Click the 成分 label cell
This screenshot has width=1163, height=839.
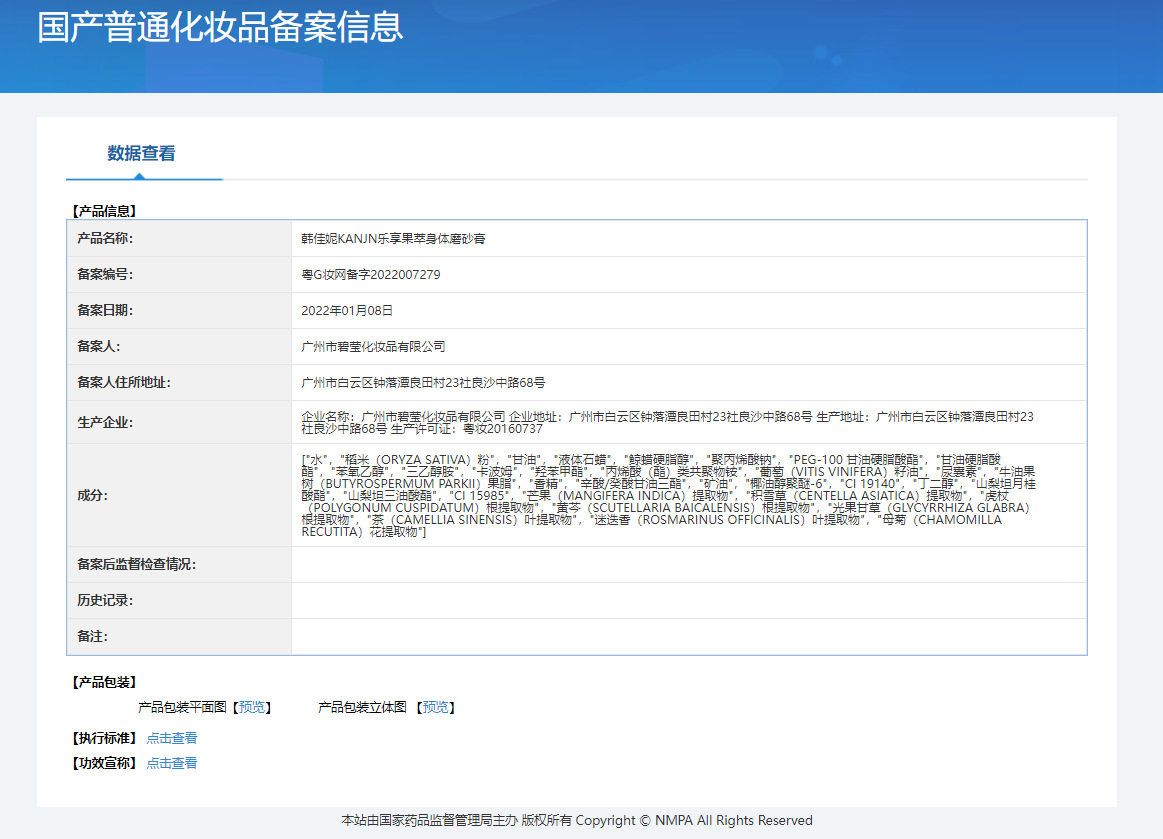point(179,496)
